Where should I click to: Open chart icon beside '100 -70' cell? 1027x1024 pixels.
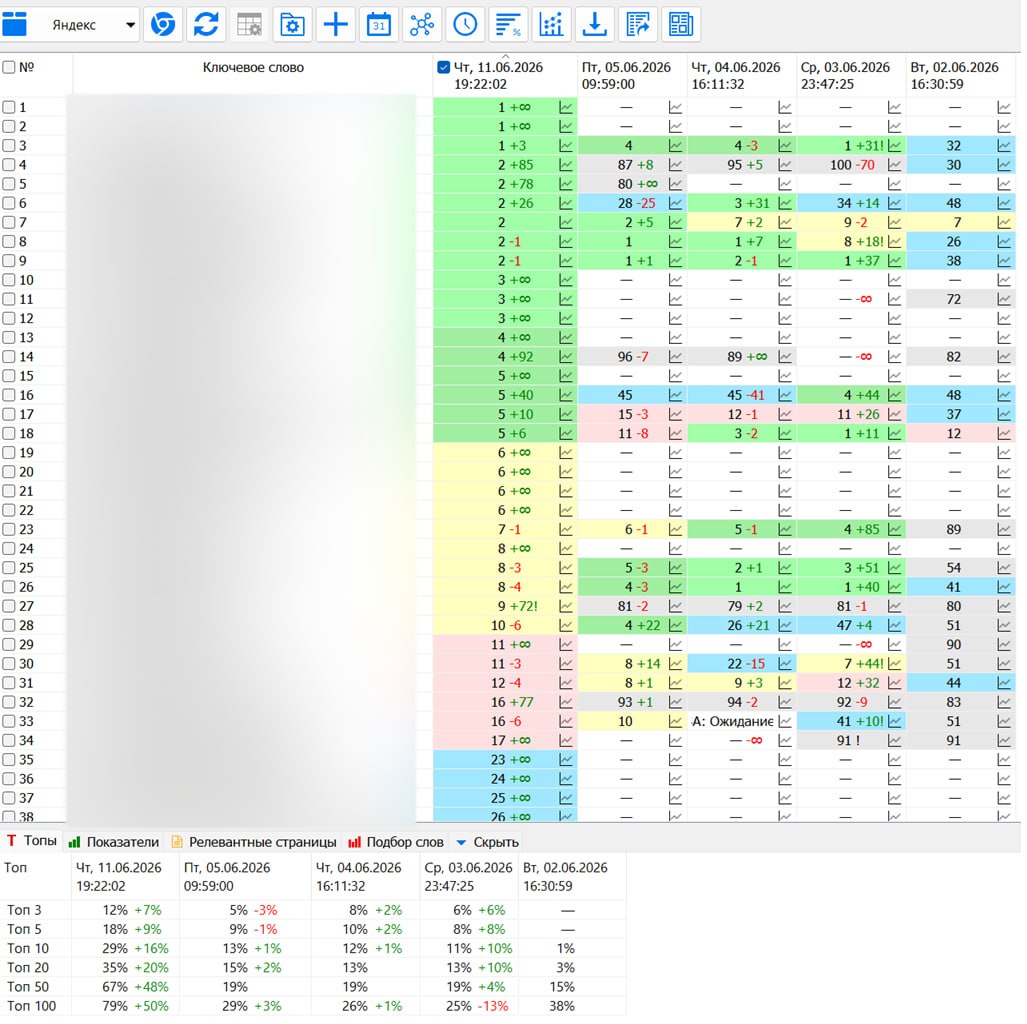(x=894, y=164)
